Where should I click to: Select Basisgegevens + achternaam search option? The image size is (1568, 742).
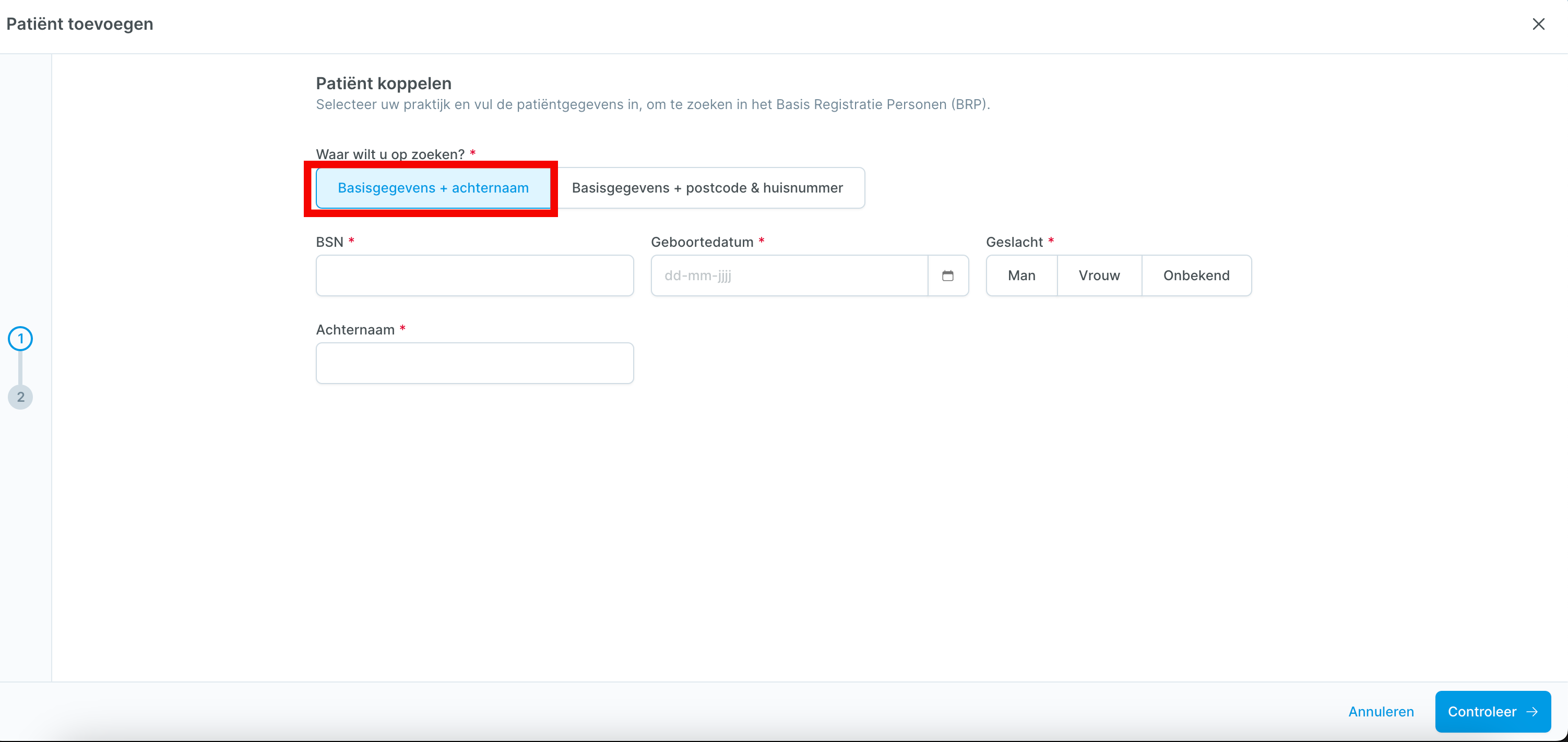[433, 188]
